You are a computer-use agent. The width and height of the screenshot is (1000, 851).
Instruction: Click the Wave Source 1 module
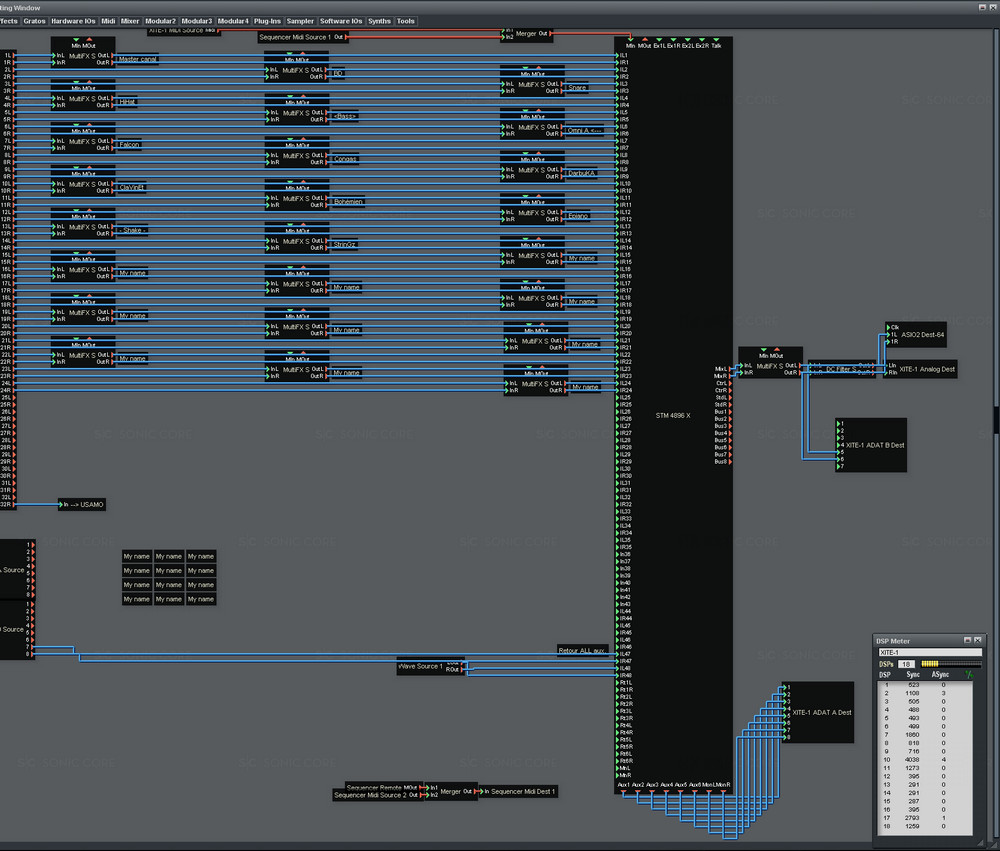pyautogui.click(x=420, y=666)
